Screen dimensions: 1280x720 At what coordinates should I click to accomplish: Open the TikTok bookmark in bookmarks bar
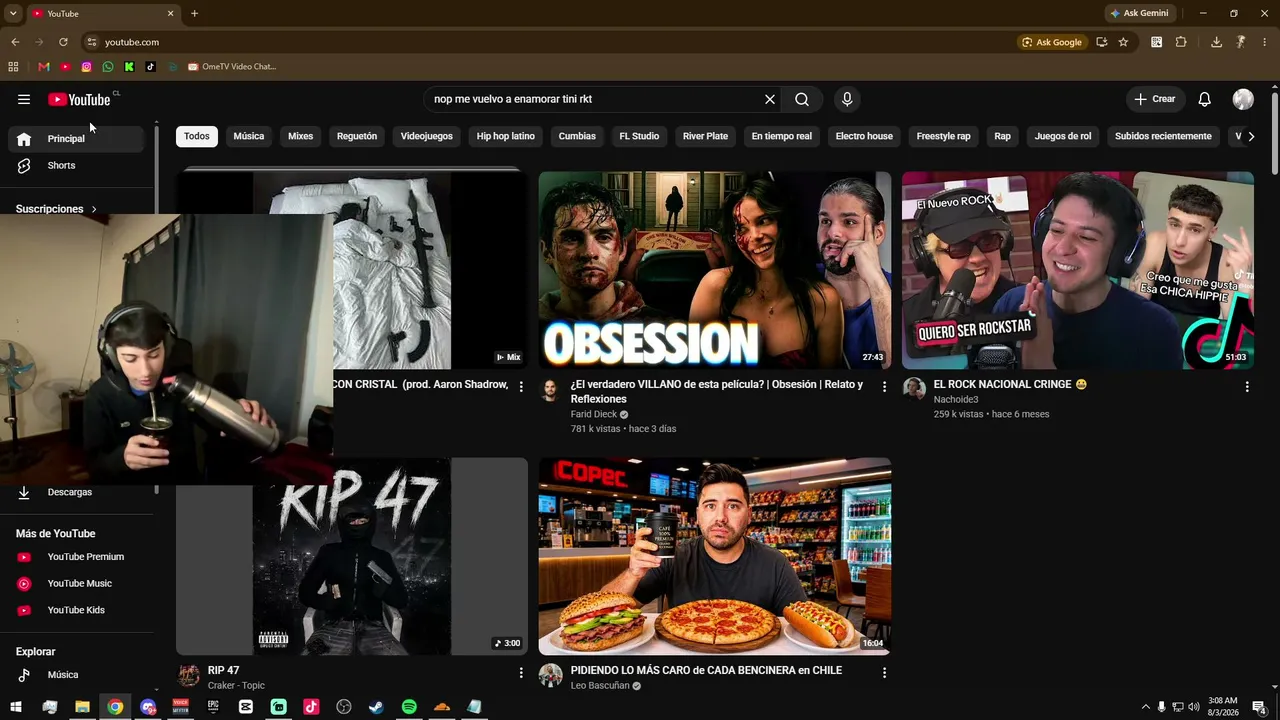point(151,67)
